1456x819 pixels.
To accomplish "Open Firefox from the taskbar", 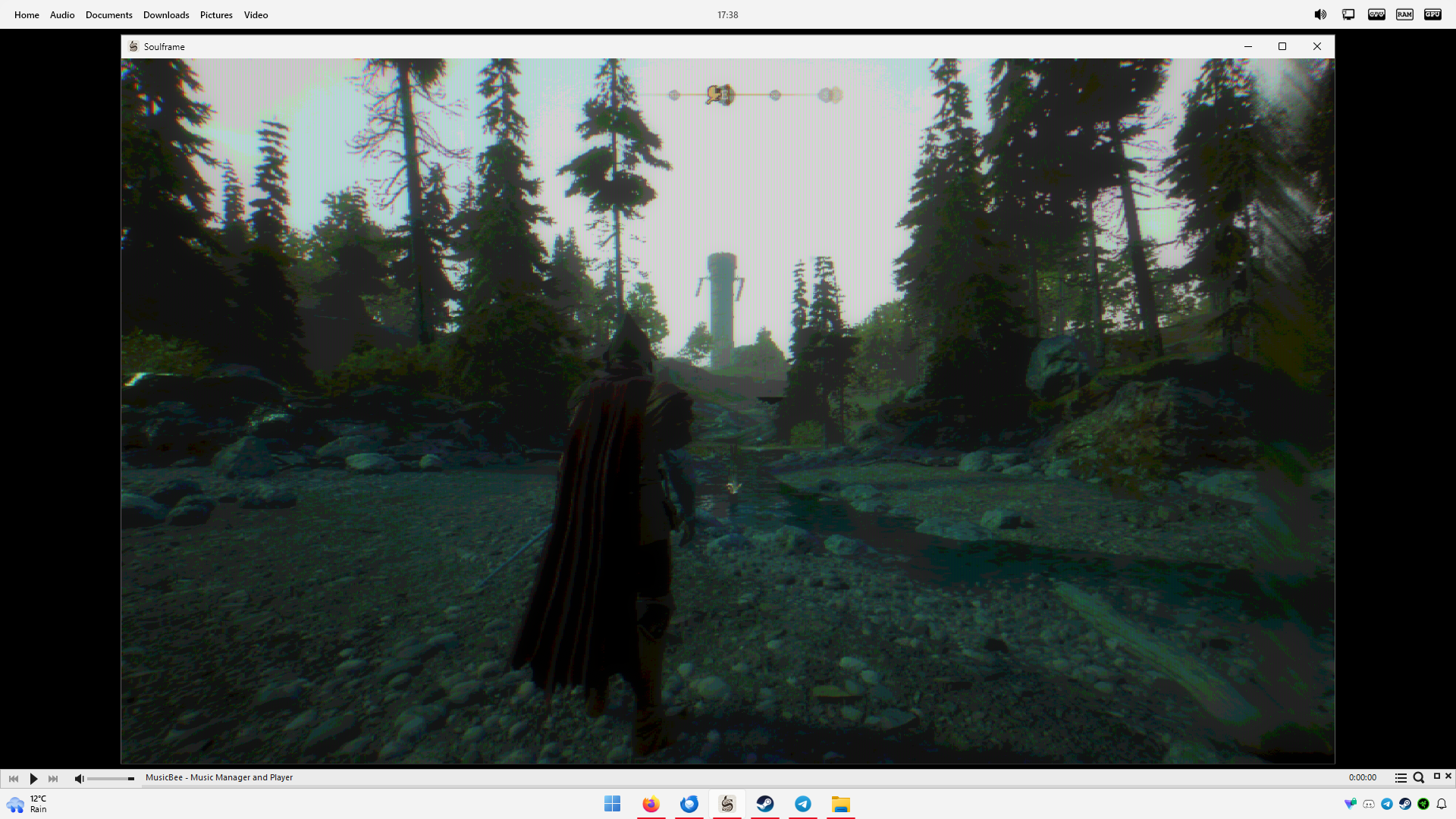I will [651, 804].
